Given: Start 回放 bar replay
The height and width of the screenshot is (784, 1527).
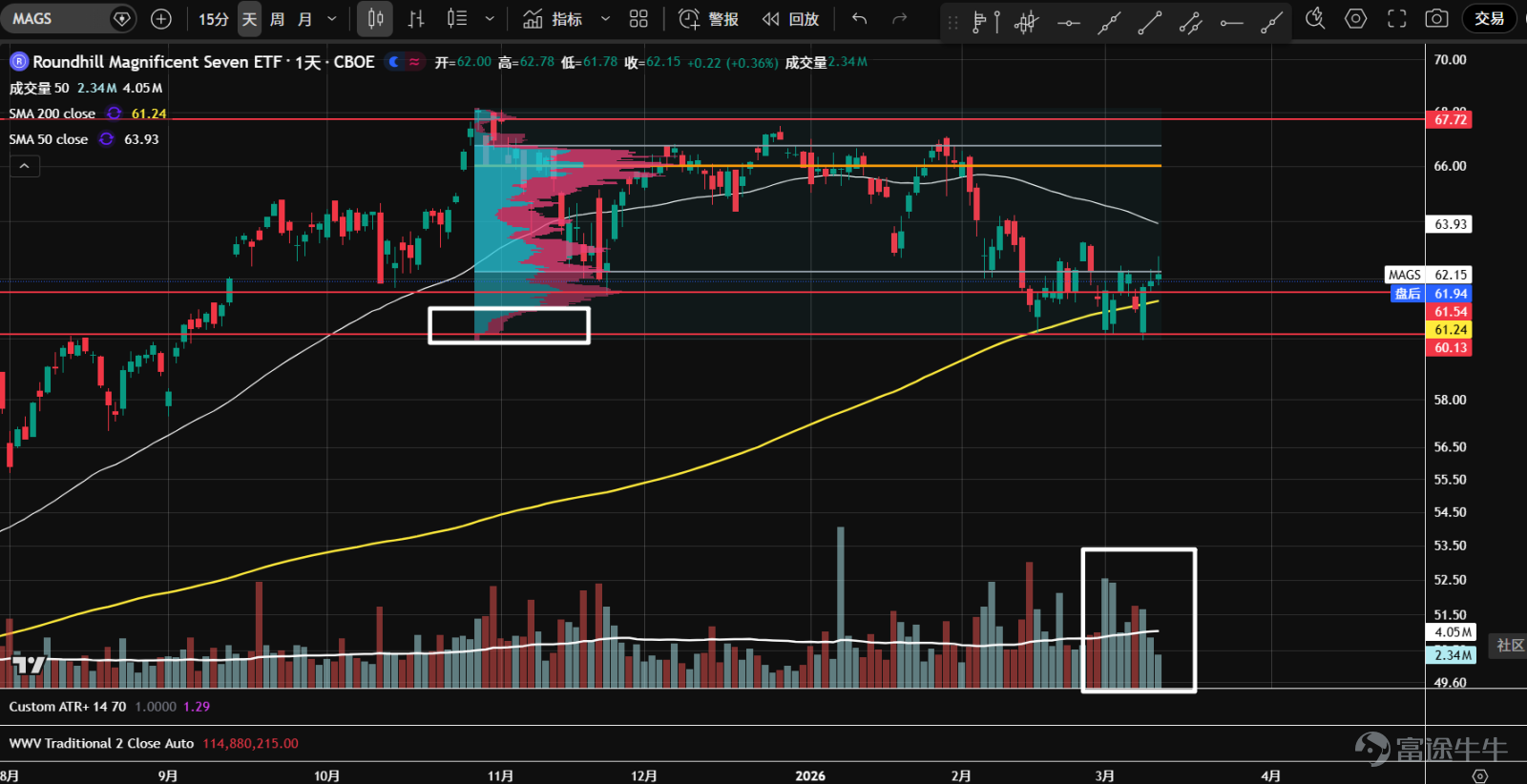Looking at the screenshot, I should 791,18.
